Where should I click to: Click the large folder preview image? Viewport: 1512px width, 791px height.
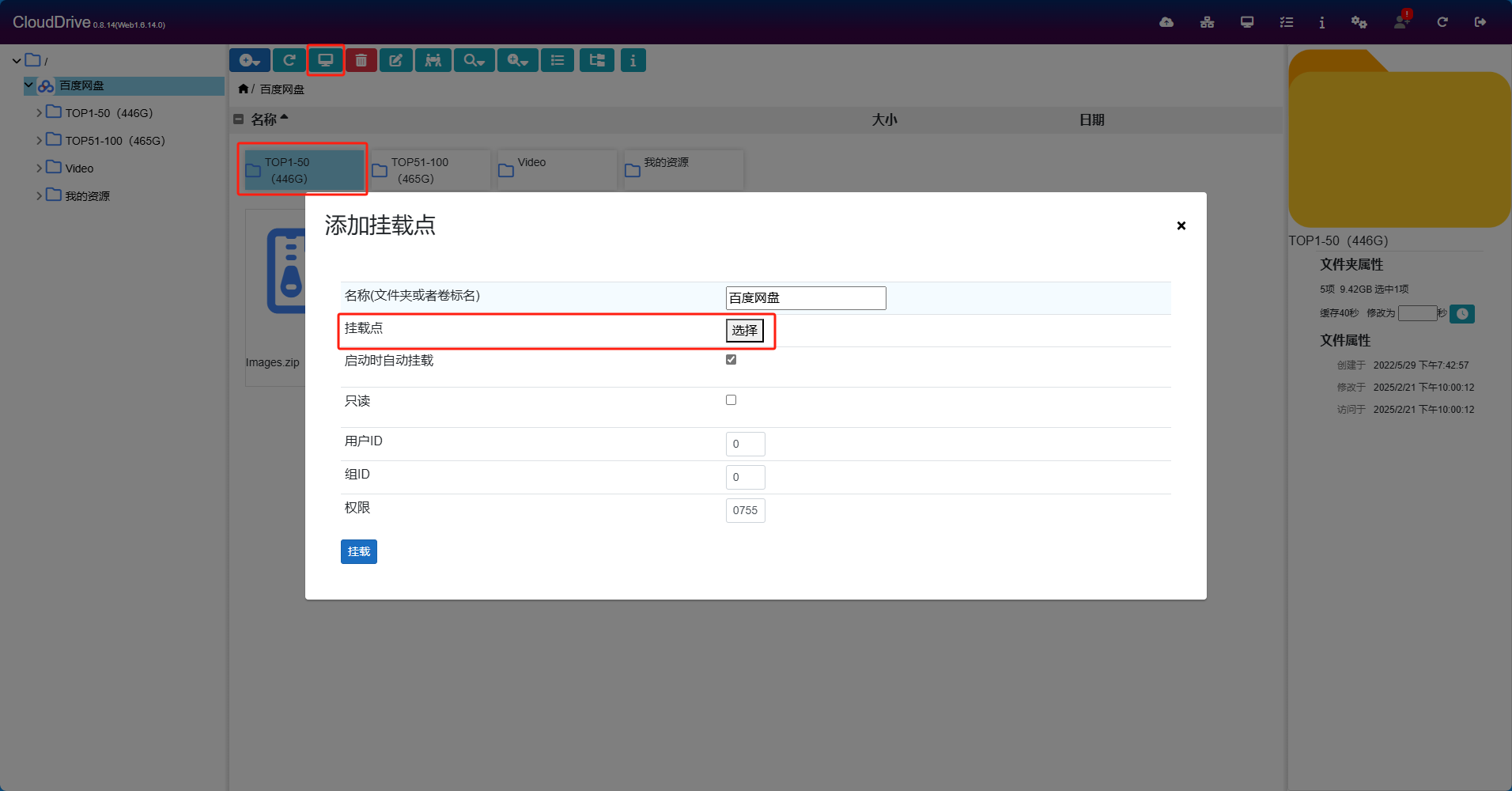(x=1400, y=139)
